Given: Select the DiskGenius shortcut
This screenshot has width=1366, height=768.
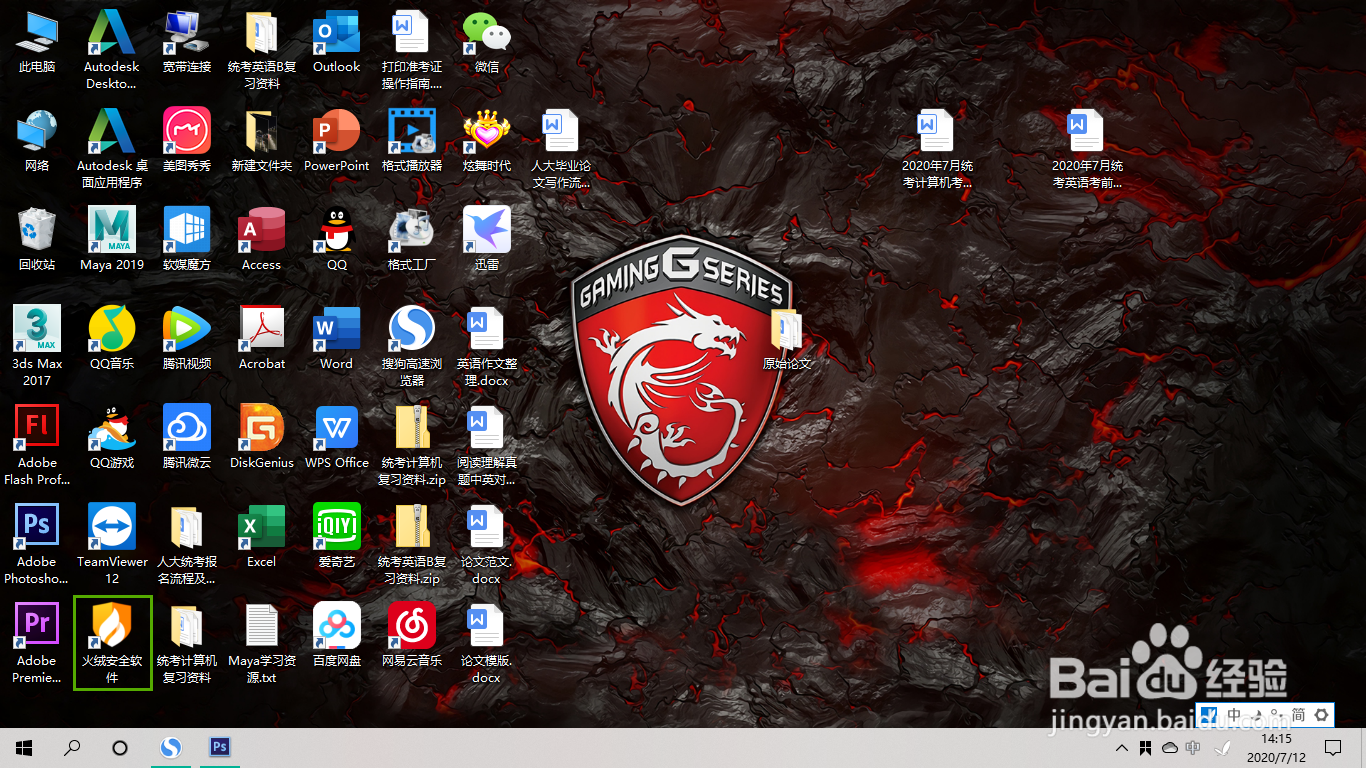Looking at the screenshot, I should pos(262,438).
